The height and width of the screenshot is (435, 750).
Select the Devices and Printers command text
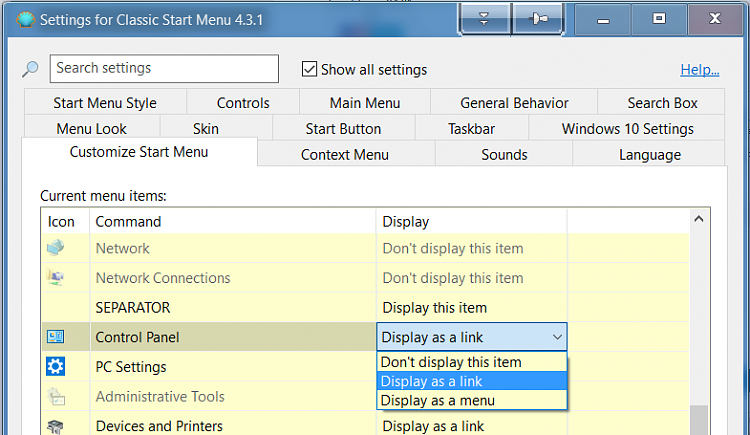tap(159, 426)
